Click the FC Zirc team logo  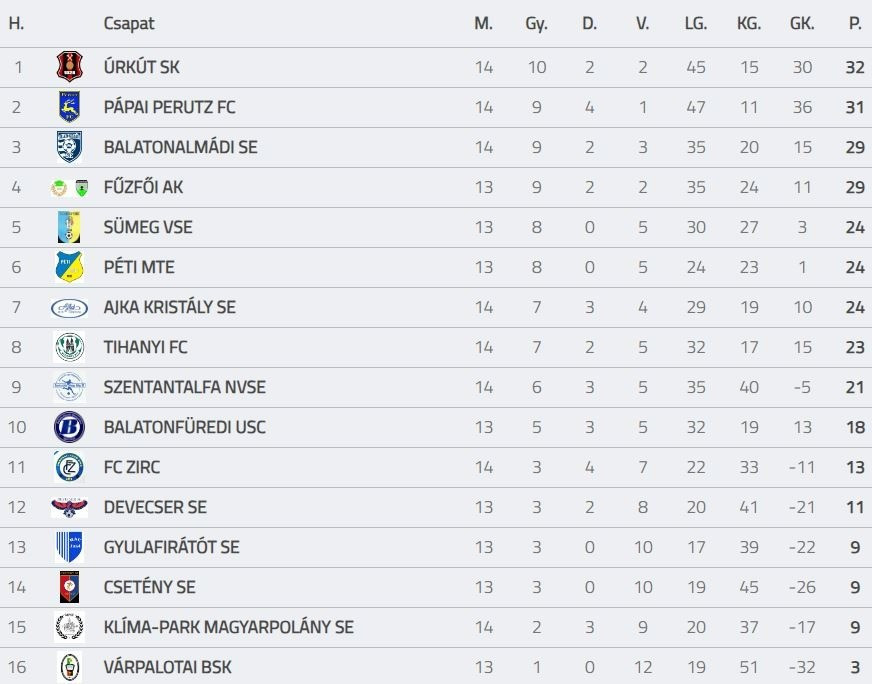[69, 467]
